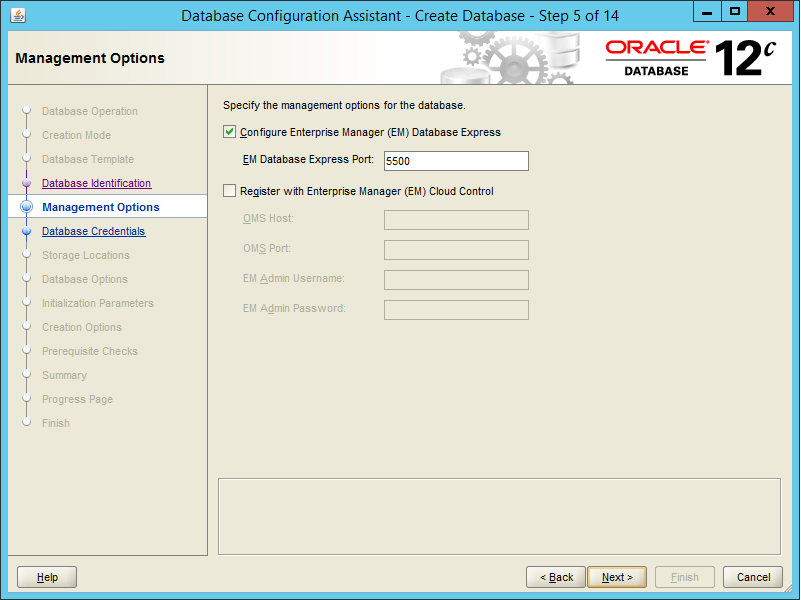801x600 pixels.
Task: Open the Database Identification step link
Action: pos(97,183)
